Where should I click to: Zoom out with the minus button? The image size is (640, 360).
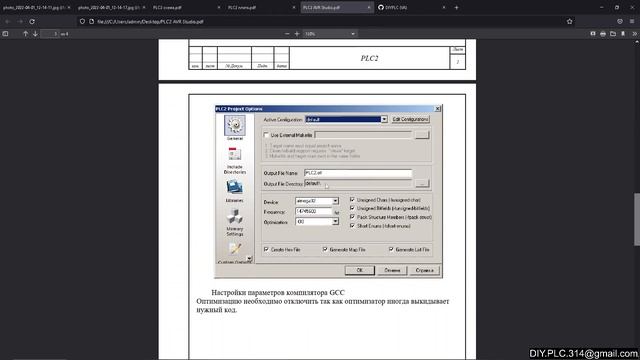pos(287,34)
